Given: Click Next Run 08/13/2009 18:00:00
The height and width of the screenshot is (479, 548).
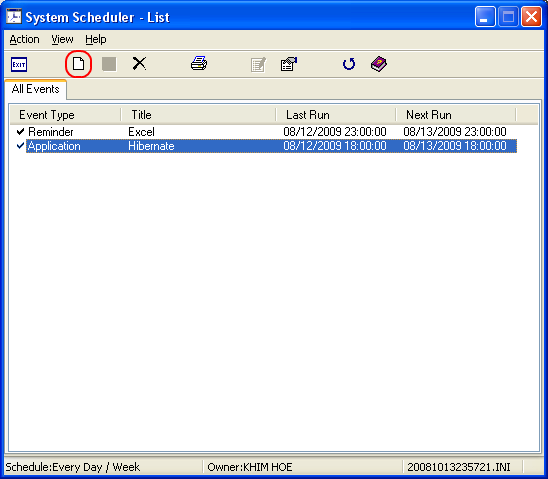Looking at the screenshot, I should point(455,146).
